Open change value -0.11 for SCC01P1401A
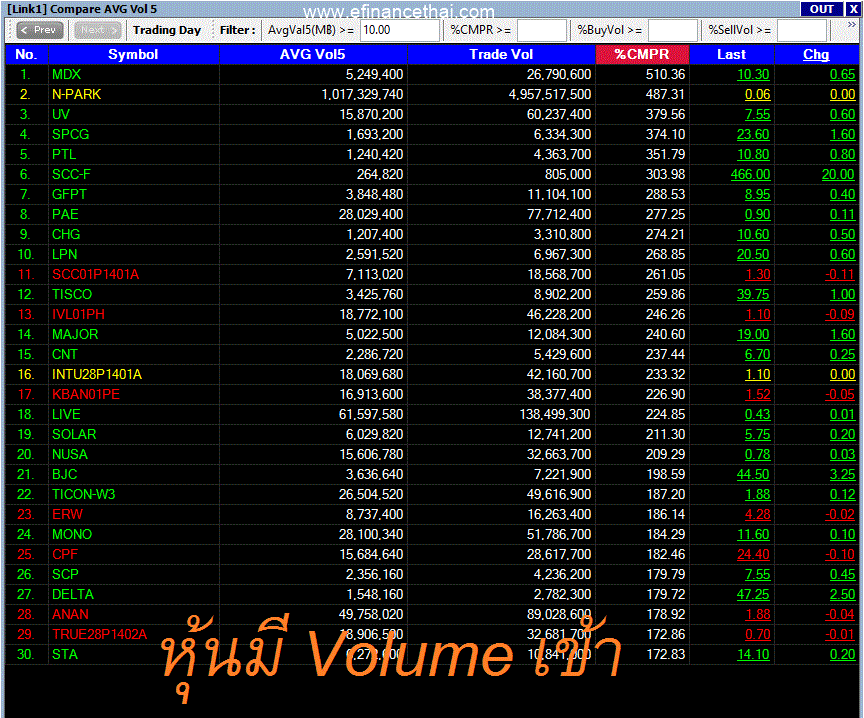The width and height of the screenshot is (864, 718). tap(840, 274)
